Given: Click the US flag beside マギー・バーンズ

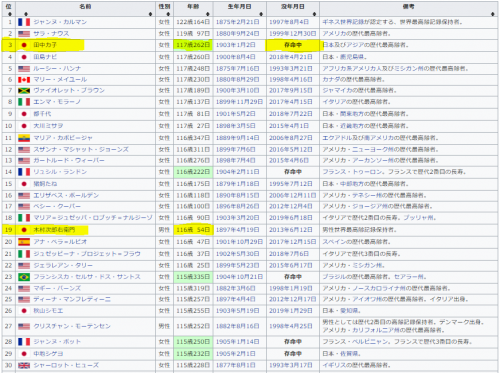Looking at the screenshot, I should 24,288.
